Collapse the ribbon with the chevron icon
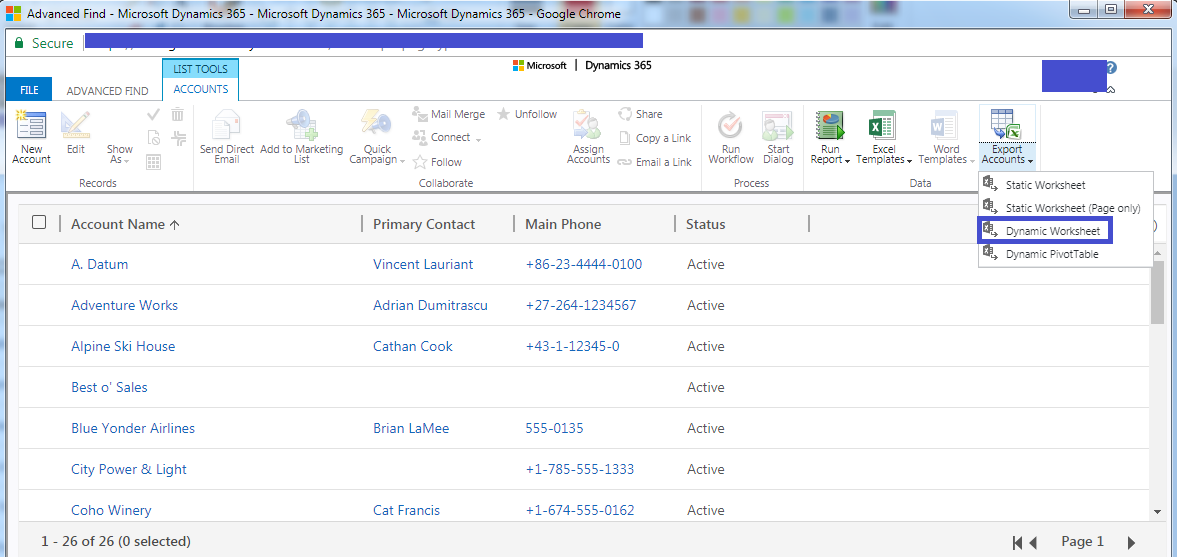The height and width of the screenshot is (557, 1177). (x=1111, y=89)
